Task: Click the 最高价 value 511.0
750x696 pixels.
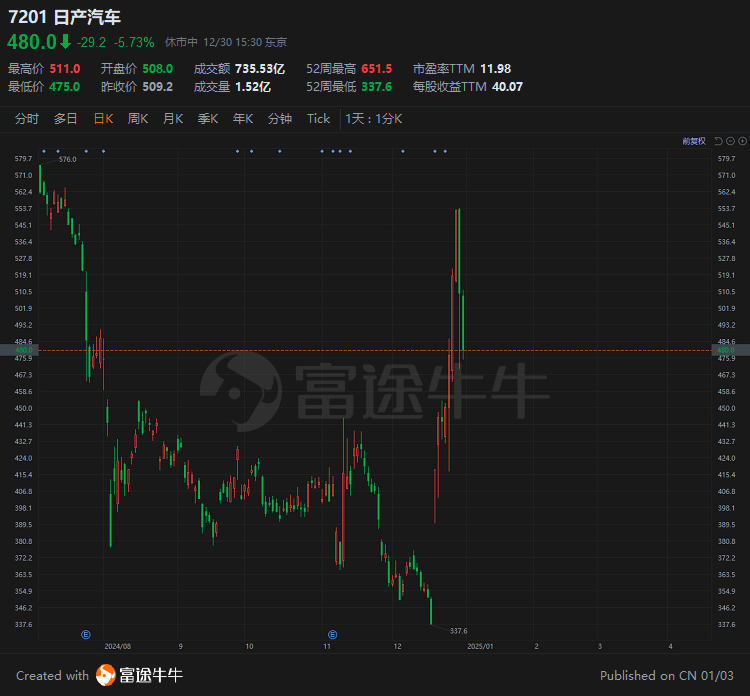Action: tap(65, 69)
